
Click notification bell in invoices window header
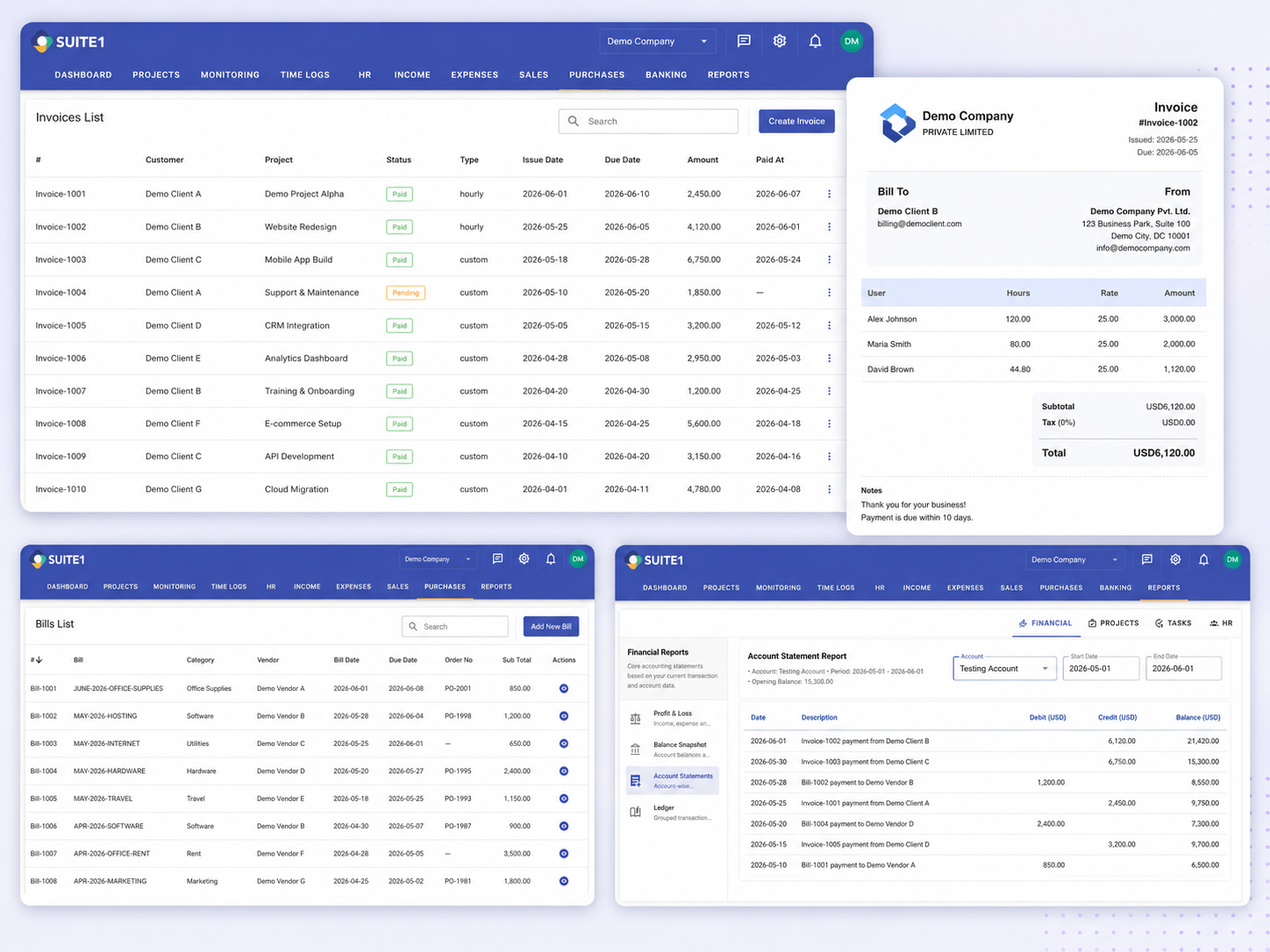pyautogui.click(x=815, y=41)
